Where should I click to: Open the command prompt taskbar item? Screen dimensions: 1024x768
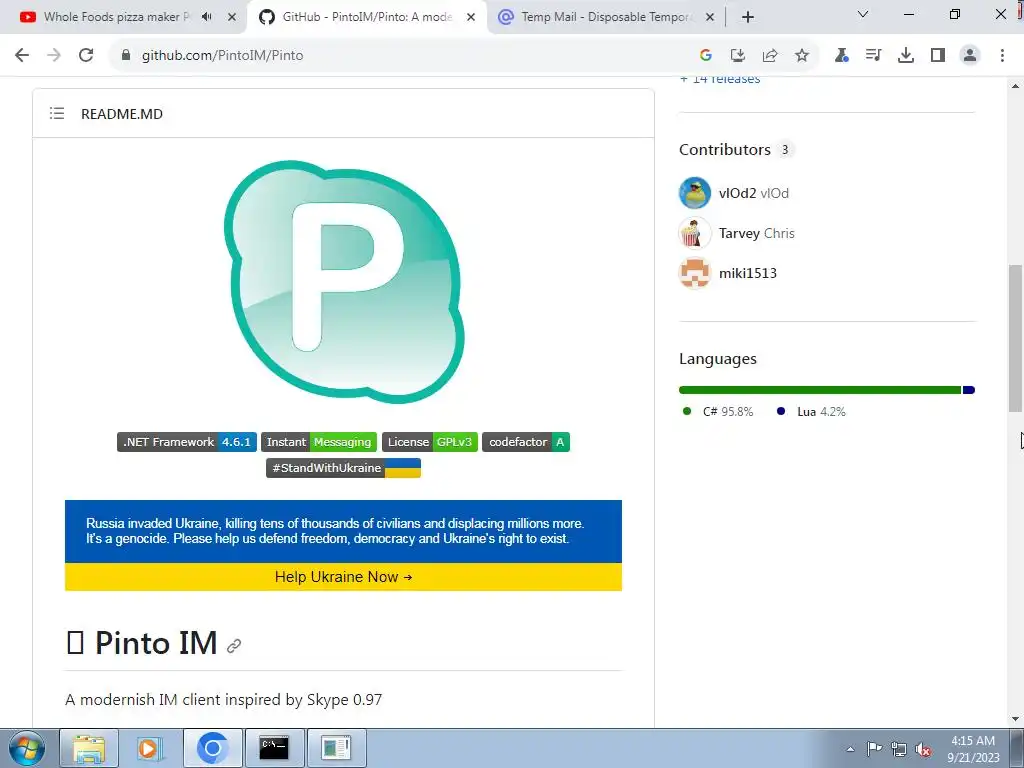pos(274,748)
